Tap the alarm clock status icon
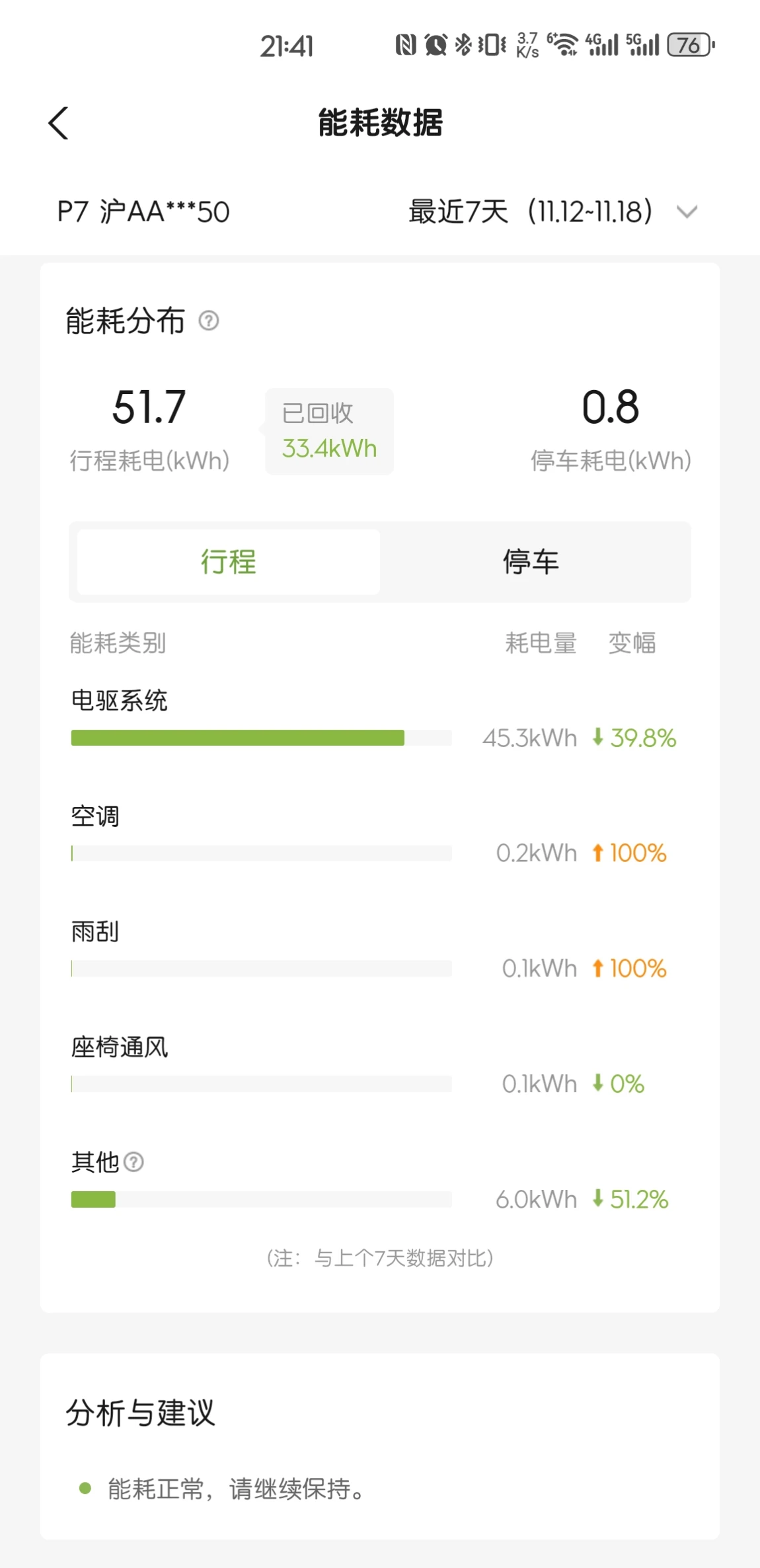The image size is (760, 1568). pyautogui.click(x=436, y=45)
